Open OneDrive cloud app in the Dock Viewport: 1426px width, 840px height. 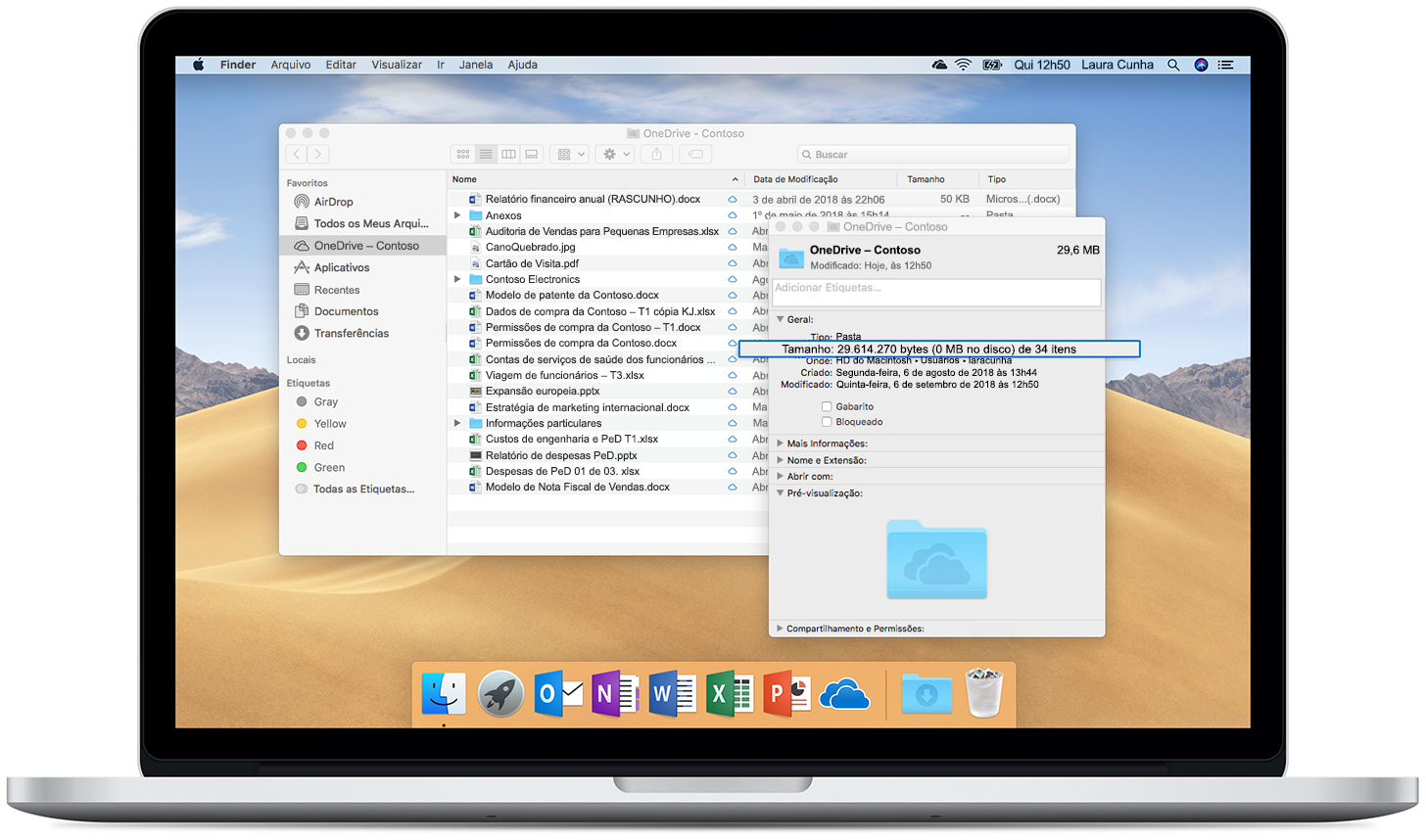tap(844, 695)
